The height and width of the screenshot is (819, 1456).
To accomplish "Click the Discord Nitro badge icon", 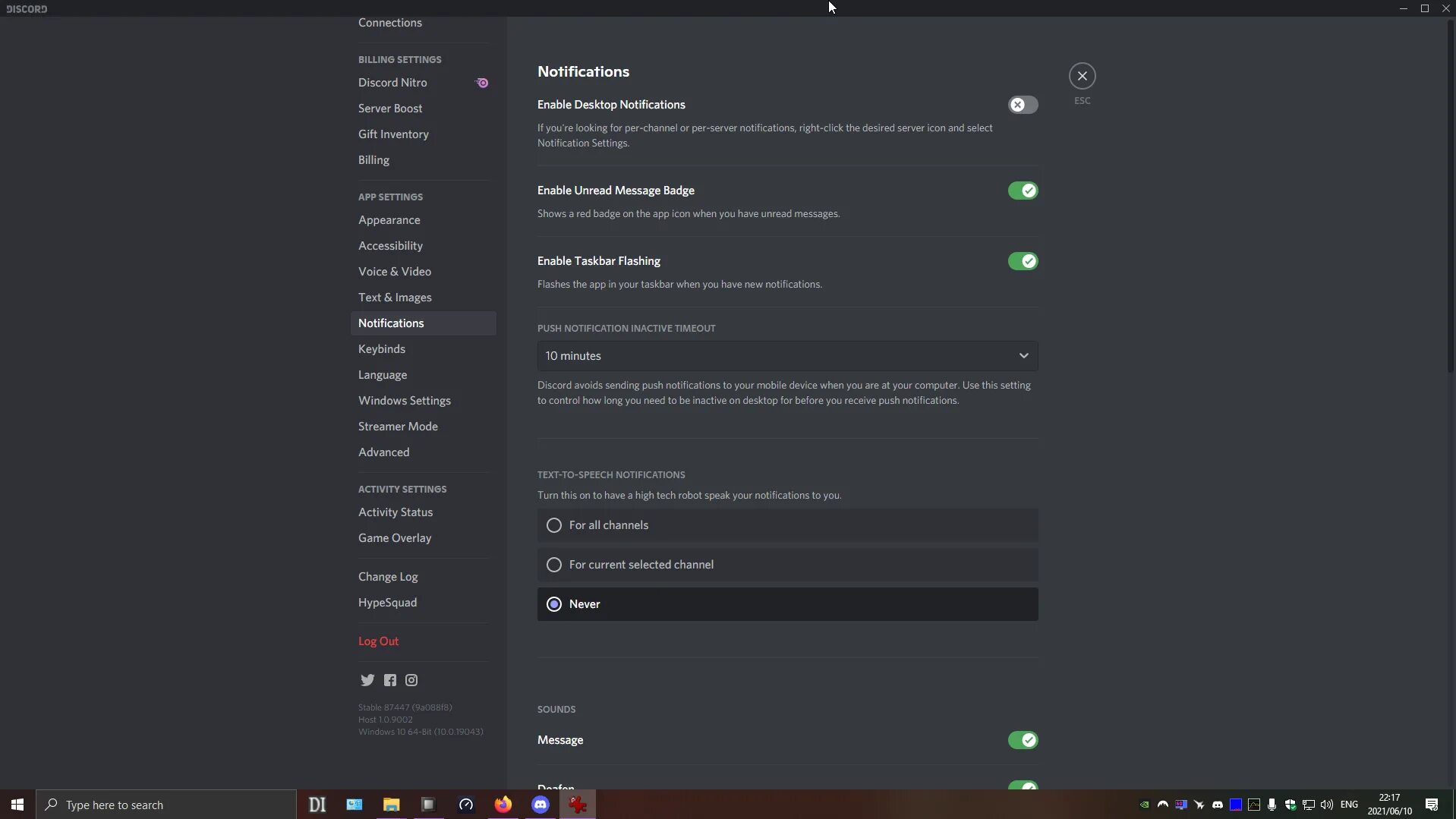I will point(482,83).
